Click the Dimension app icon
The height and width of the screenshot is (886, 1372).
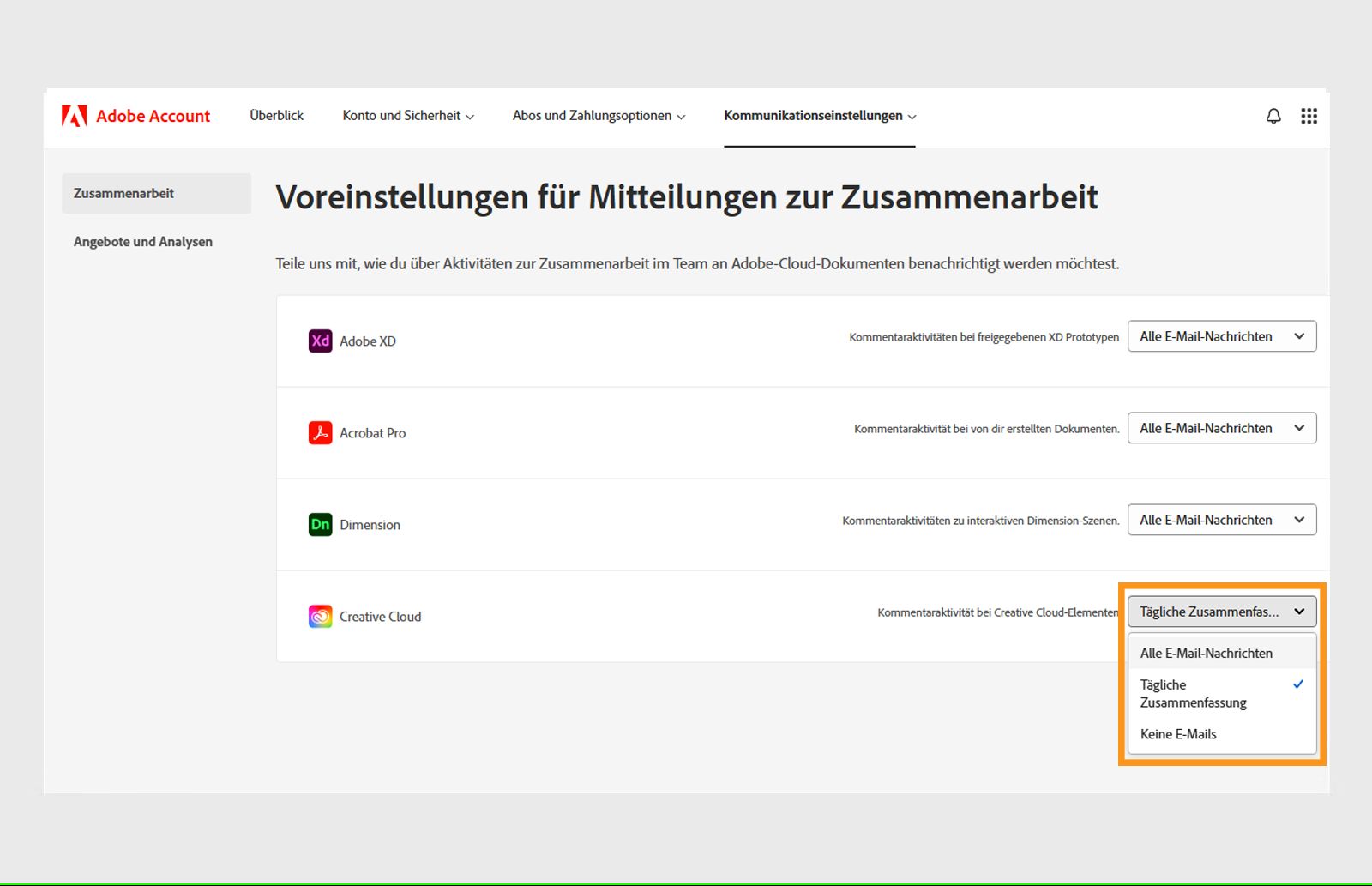tap(320, 524)
